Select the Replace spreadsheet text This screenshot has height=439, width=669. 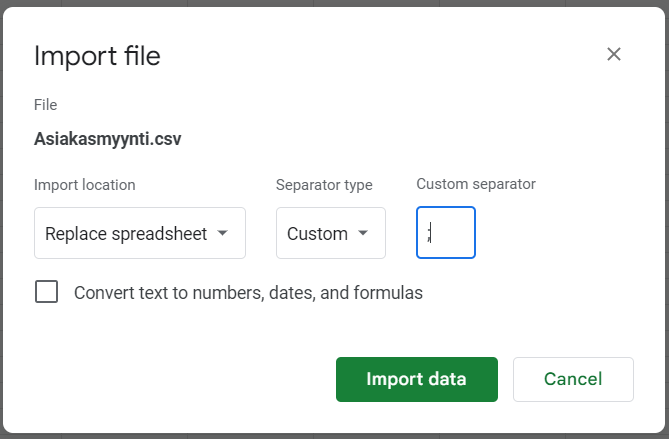pos(126,234)
